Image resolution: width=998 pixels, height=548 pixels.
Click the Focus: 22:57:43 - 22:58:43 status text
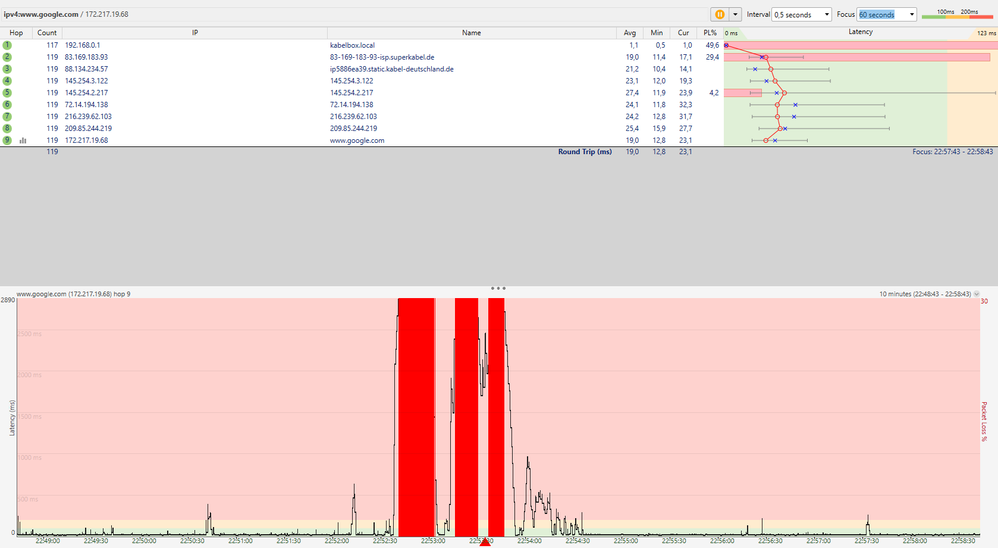[x=953, y=151]
